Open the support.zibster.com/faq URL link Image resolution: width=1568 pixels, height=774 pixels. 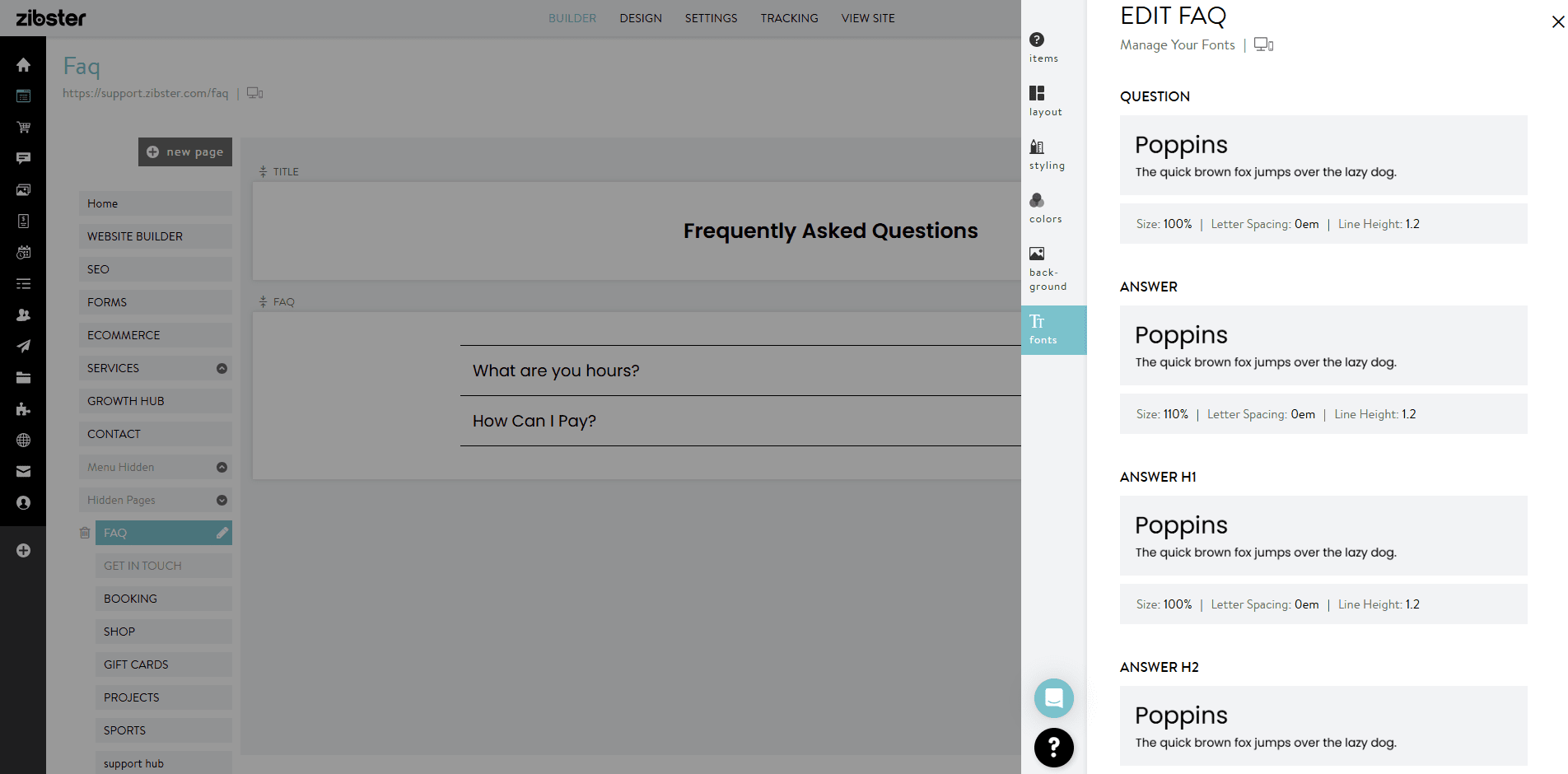[146, 93]
